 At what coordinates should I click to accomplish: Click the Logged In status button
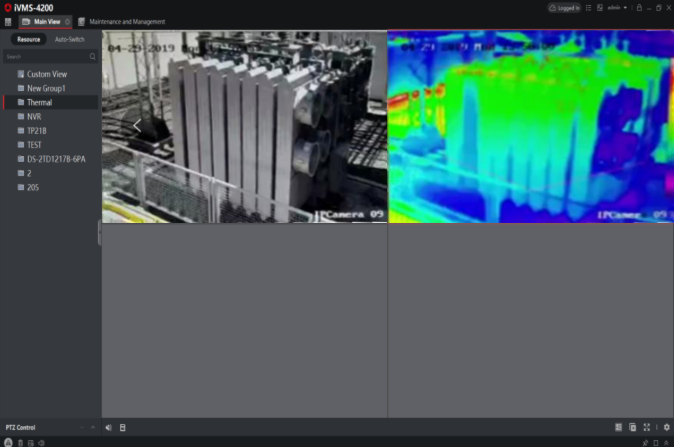click(564, 7)
